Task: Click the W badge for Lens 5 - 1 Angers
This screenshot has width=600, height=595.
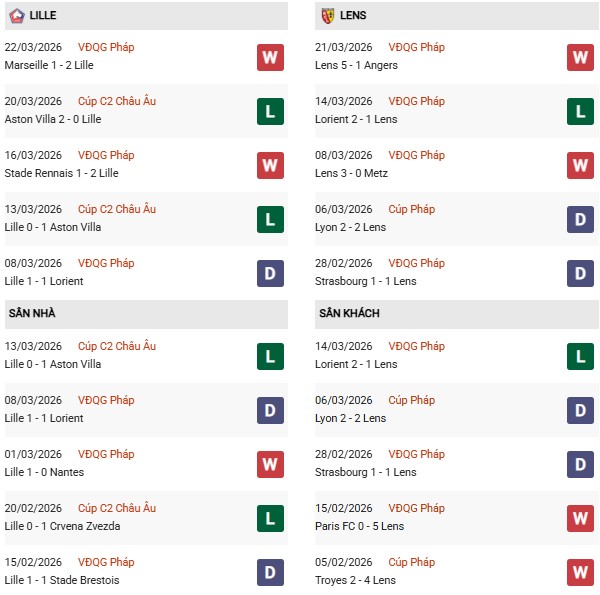Action: click(x=581, y=57)
